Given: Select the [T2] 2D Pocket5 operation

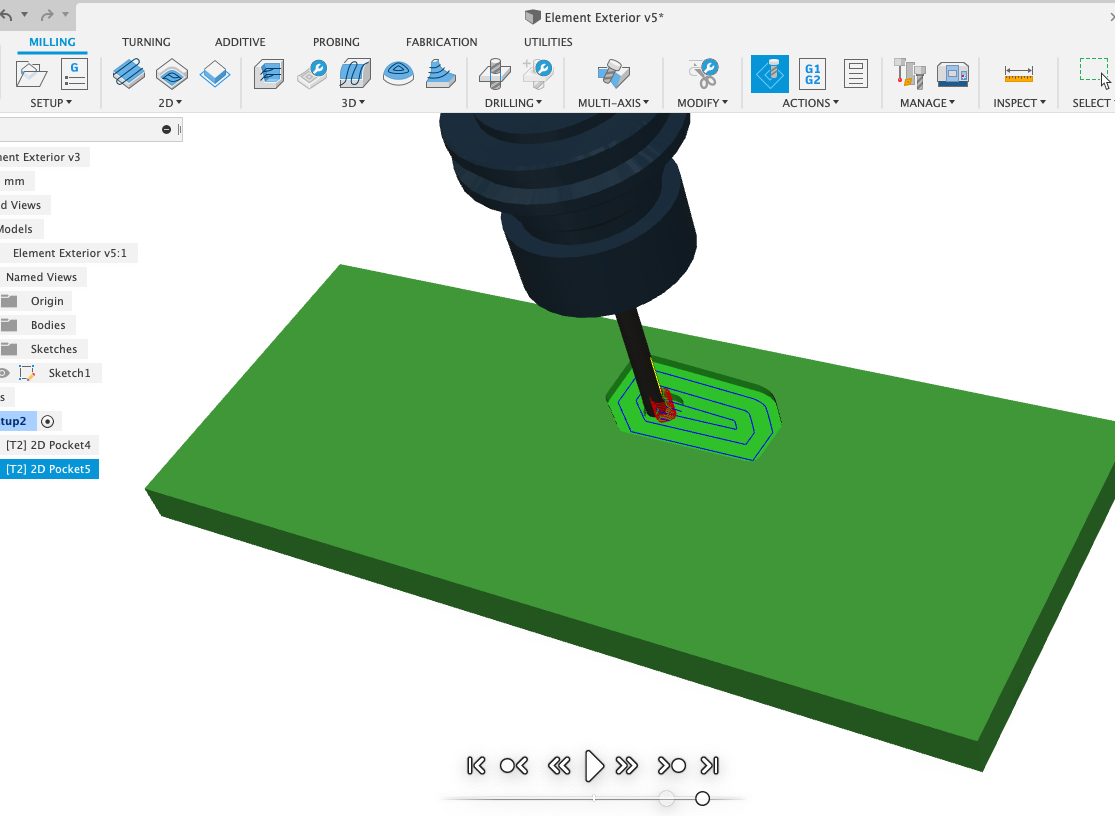Looking at the screenshot, I should (x=48, y=469).
